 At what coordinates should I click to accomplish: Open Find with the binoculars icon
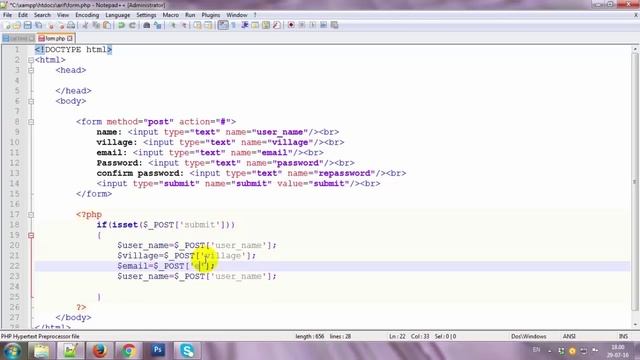147,25
